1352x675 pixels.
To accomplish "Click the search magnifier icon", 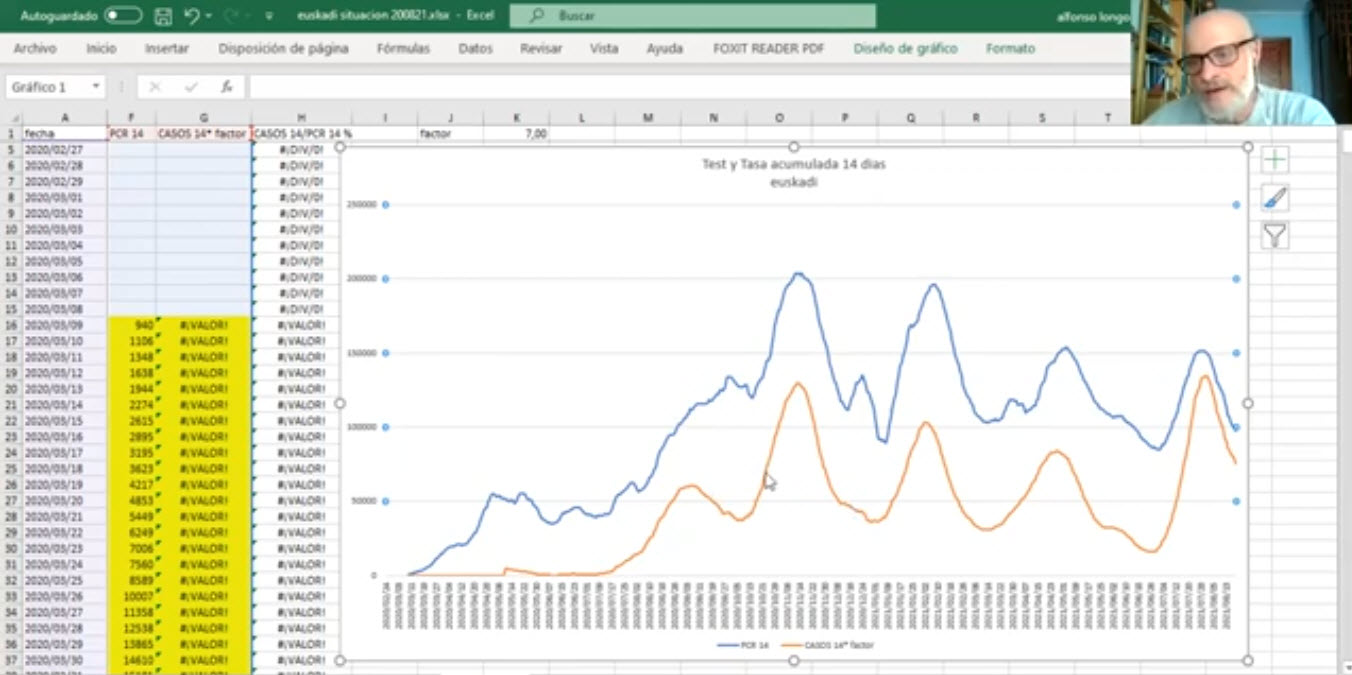I will (x=537, y=16).
